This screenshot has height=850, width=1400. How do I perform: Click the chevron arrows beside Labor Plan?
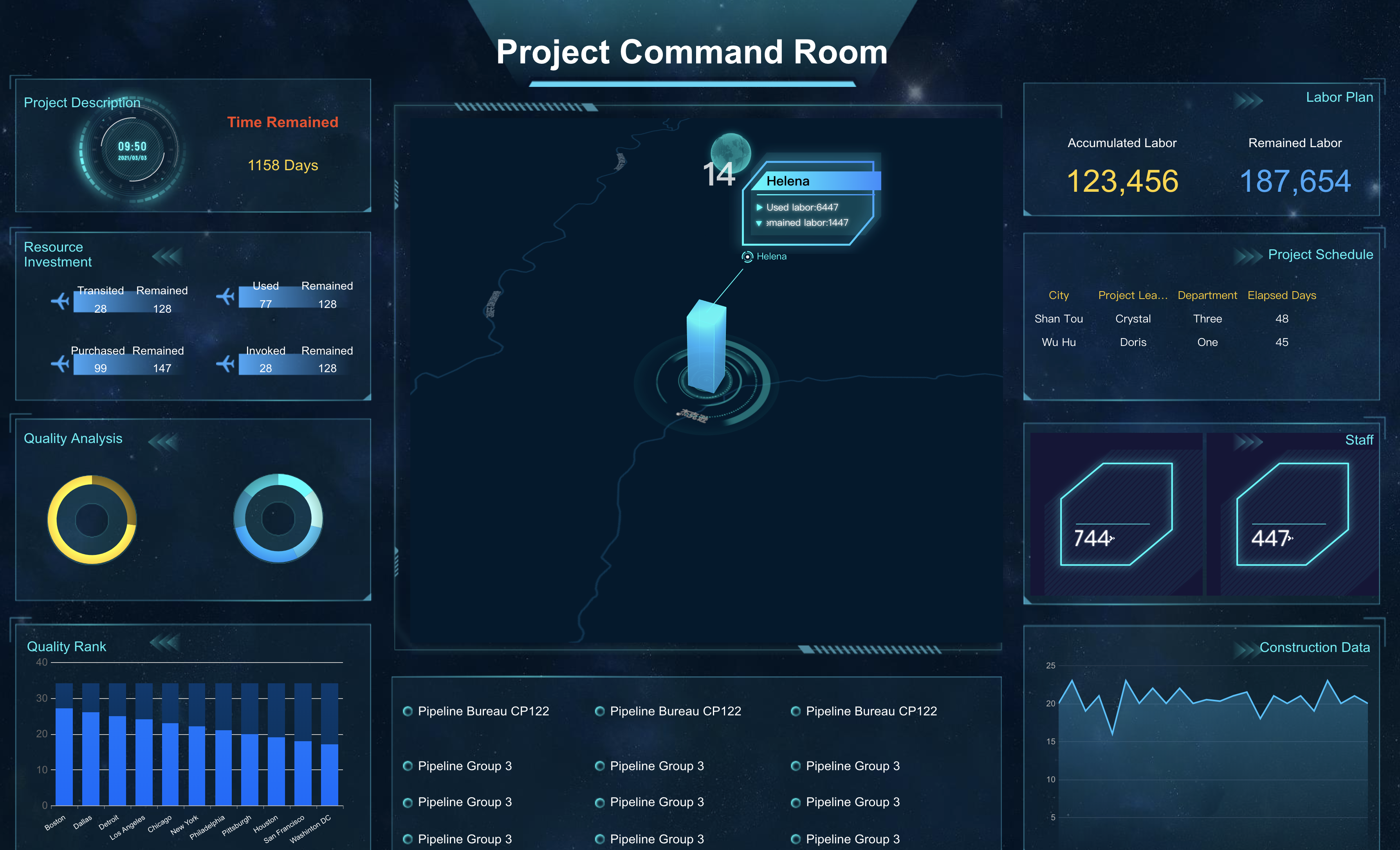pos(1248,101)
